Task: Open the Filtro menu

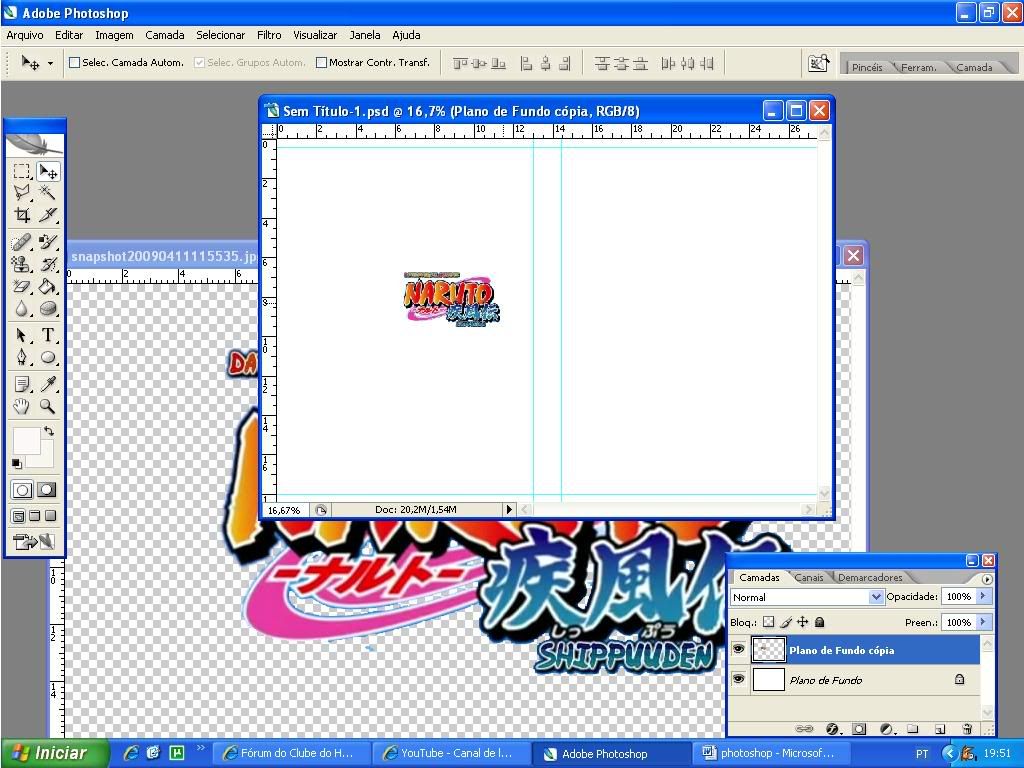Action: [269, 35]
